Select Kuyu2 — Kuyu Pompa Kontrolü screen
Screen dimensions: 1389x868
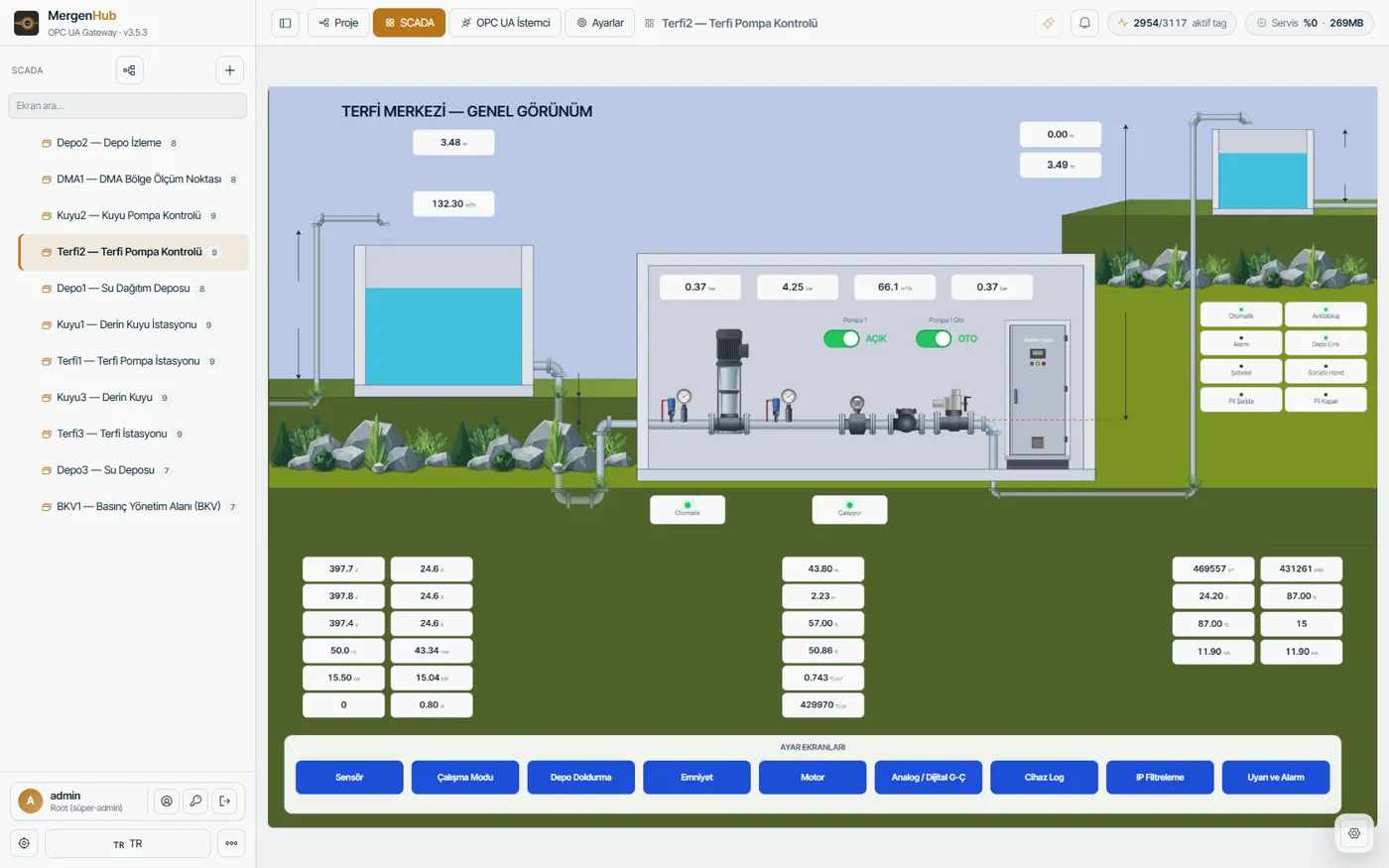click(133, 215)
